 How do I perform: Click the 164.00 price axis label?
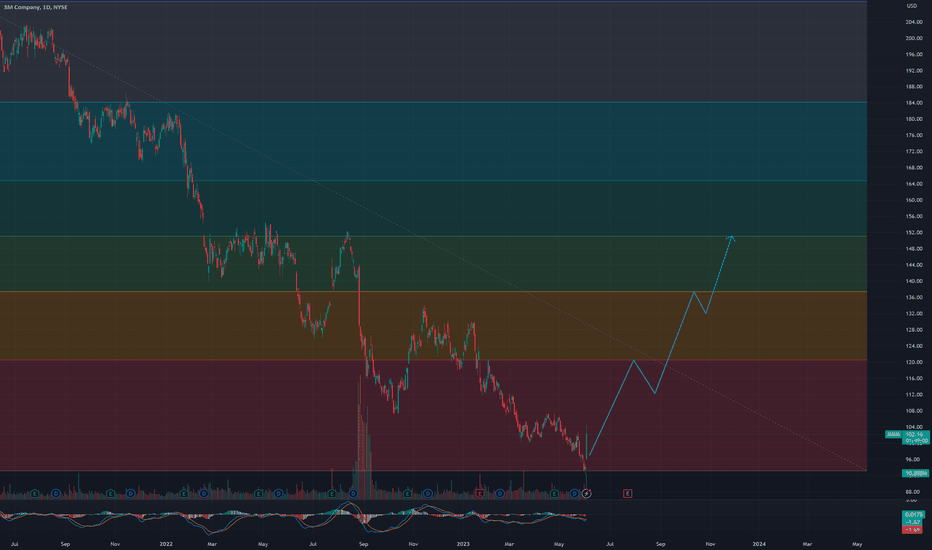tap(914, 184)
